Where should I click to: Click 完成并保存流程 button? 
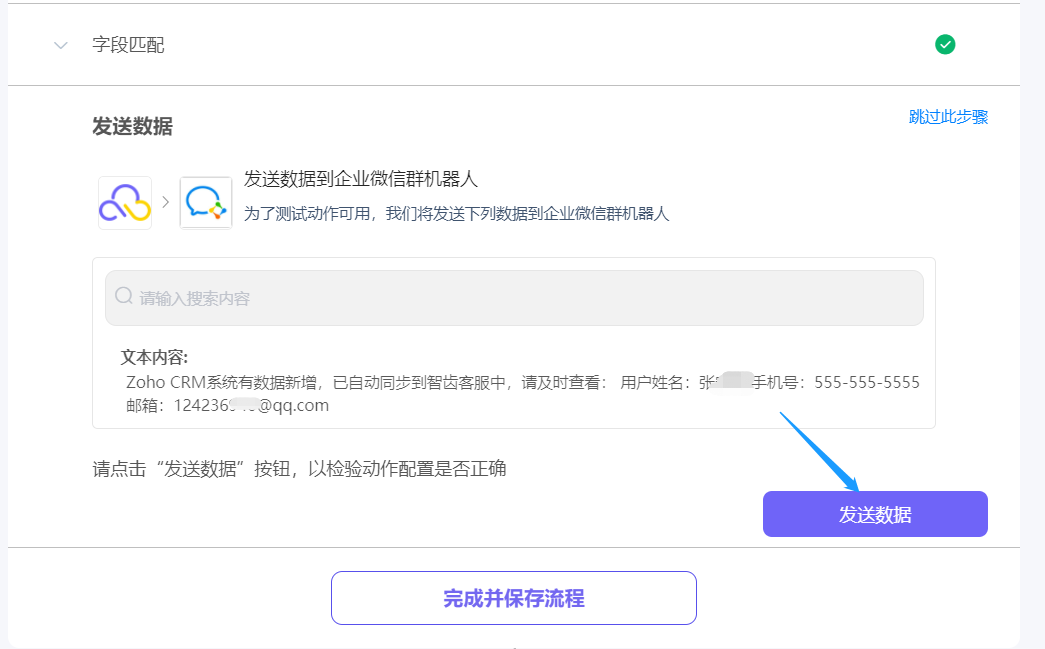(513, 598)
